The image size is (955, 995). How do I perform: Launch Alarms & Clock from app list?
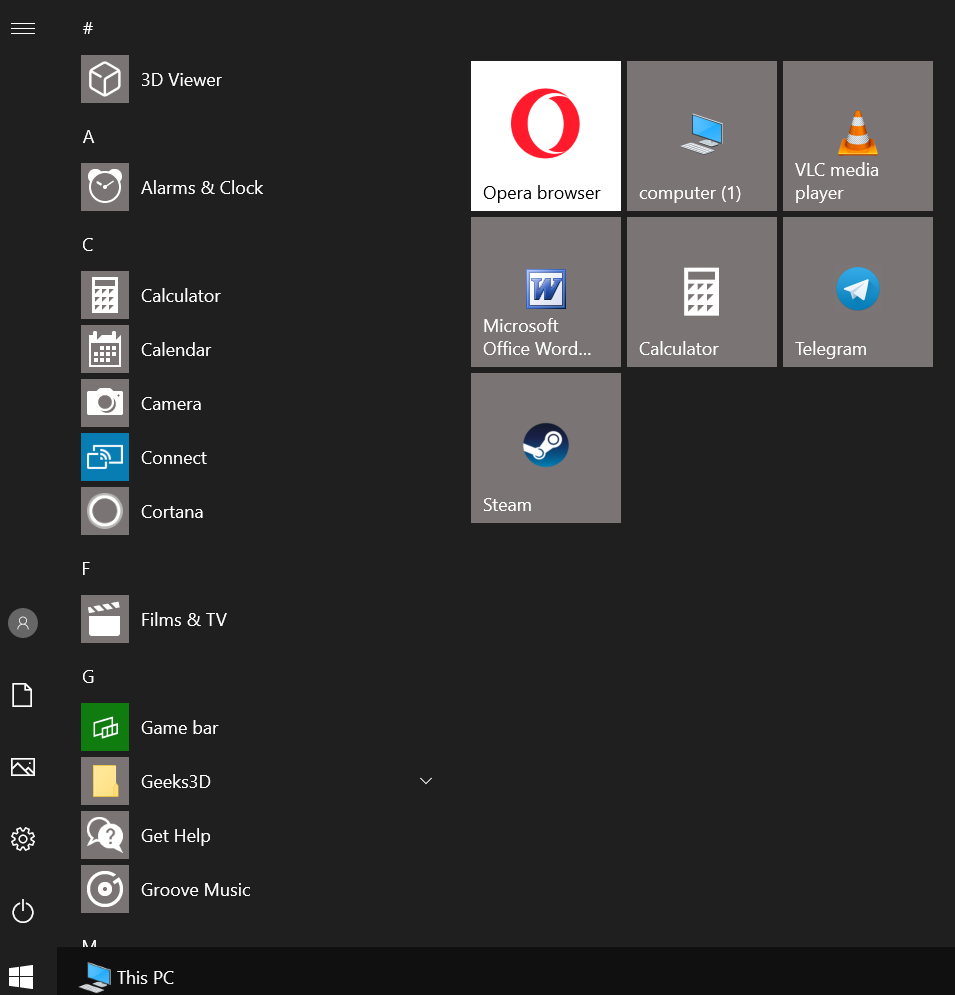tap(105, 187)
